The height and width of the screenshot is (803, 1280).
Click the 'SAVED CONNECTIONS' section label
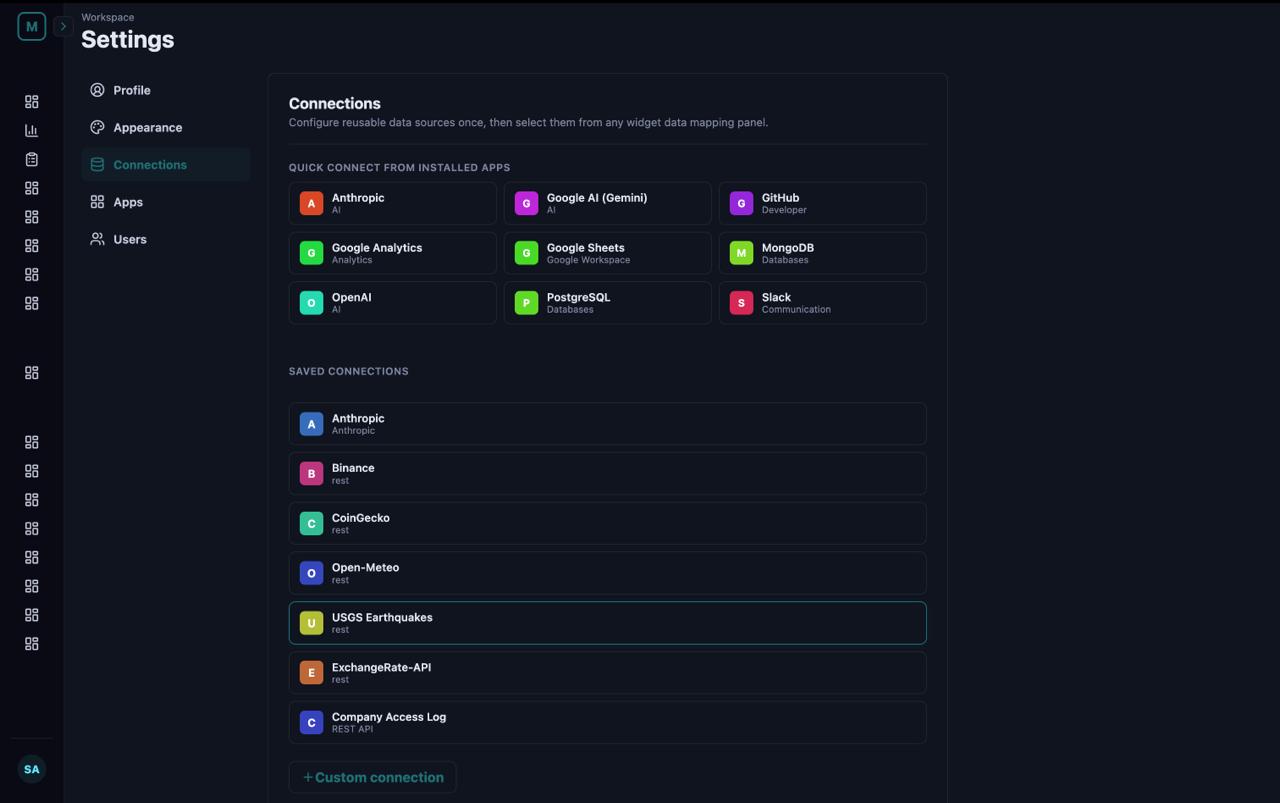click(348, 371)
